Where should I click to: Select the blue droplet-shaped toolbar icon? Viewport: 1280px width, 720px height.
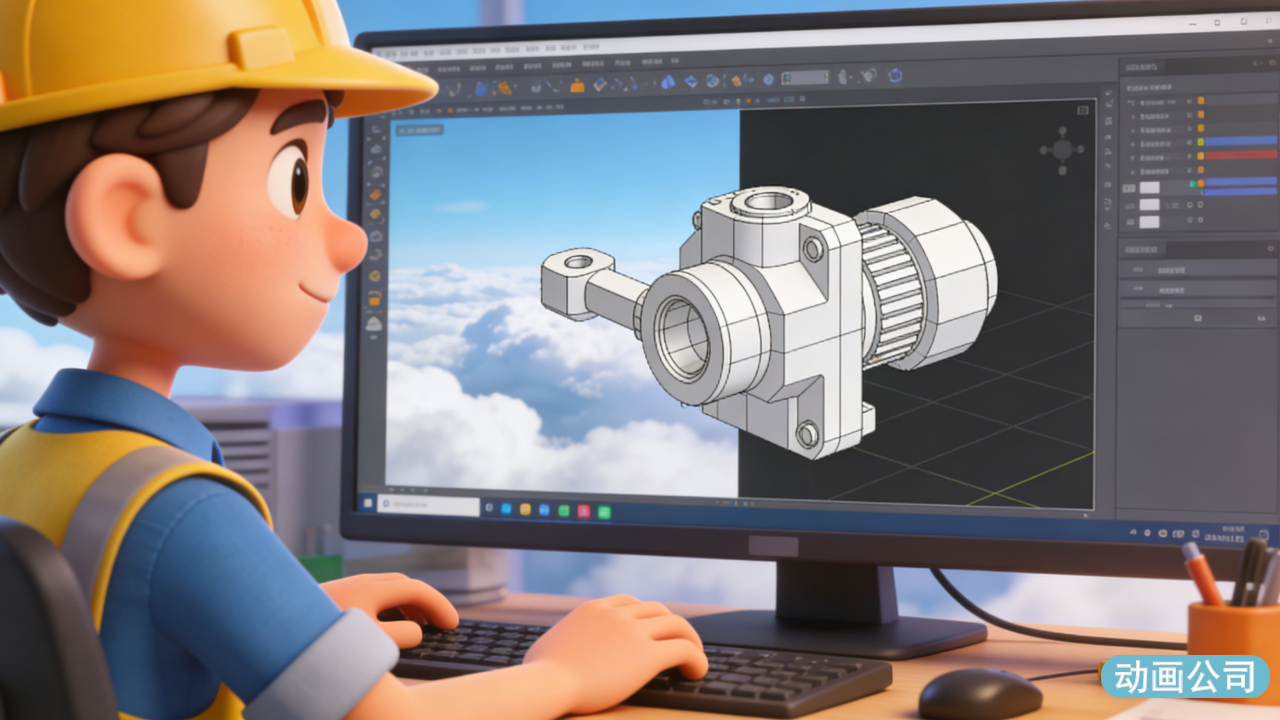click(669, 82)
